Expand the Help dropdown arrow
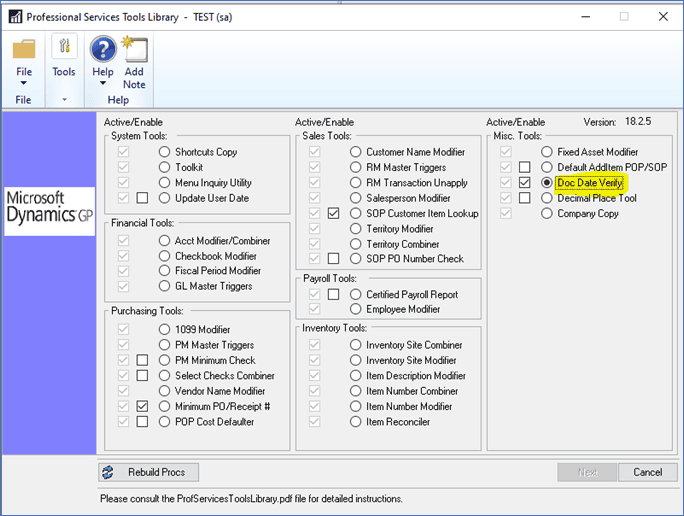Image resolution: width=684 pixels, height=516 pixels. pyautogui.click(x=103, y=83)
